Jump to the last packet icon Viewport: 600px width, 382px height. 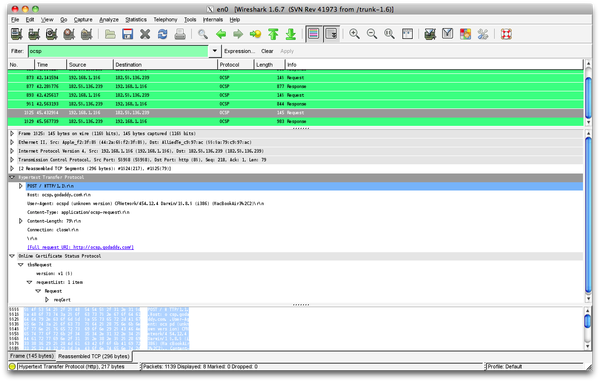[291, 34]
